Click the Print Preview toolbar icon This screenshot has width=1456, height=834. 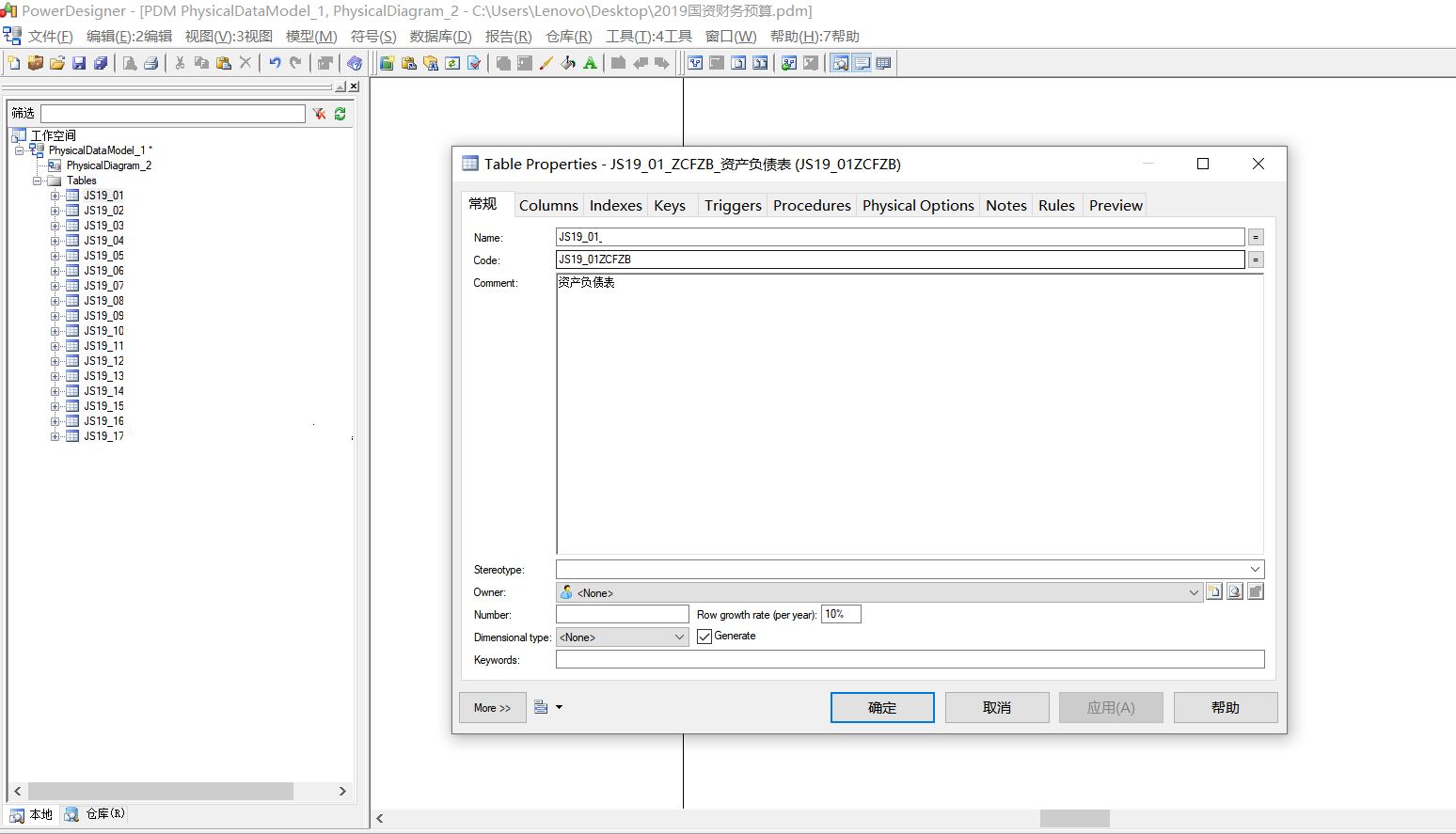(x=130, y=63)
